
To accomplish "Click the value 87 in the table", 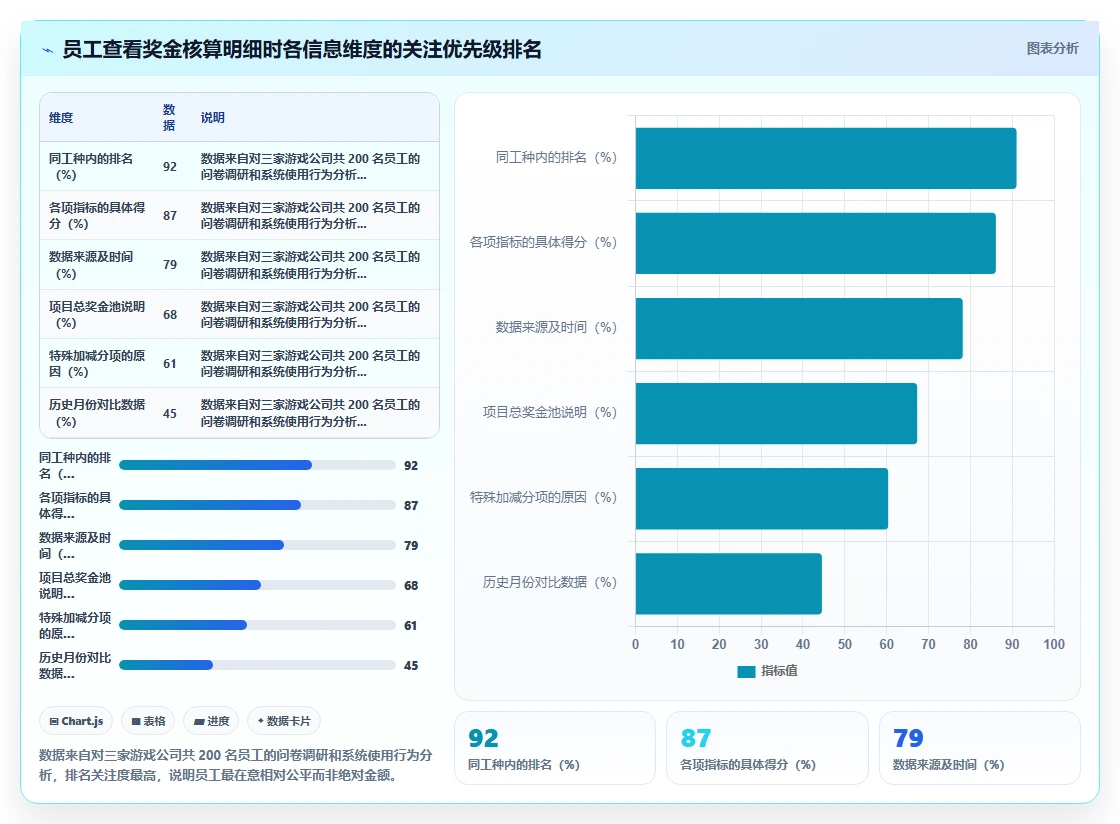I will (170, 216).
